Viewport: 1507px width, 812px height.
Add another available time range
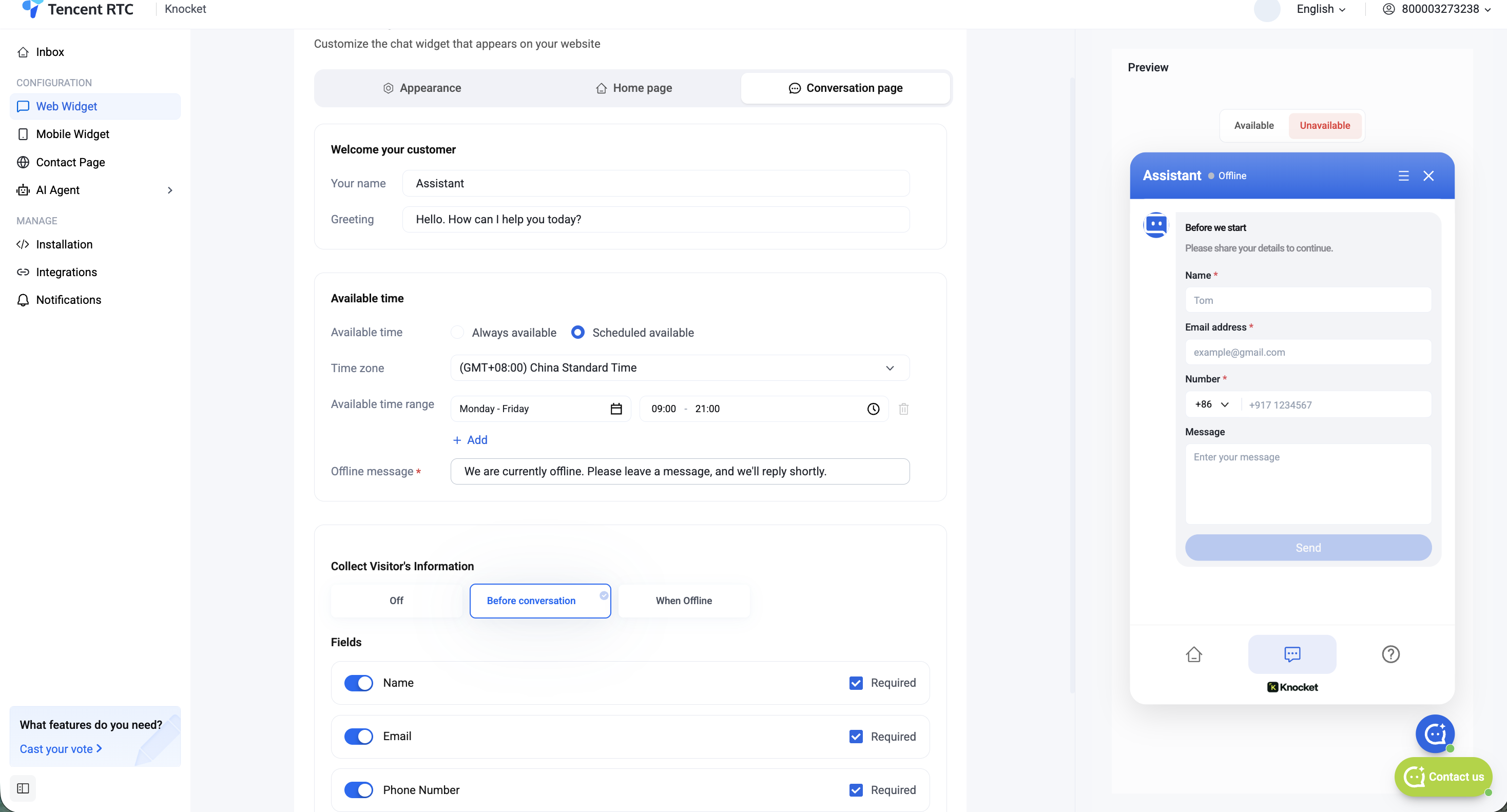pos(470,440)
